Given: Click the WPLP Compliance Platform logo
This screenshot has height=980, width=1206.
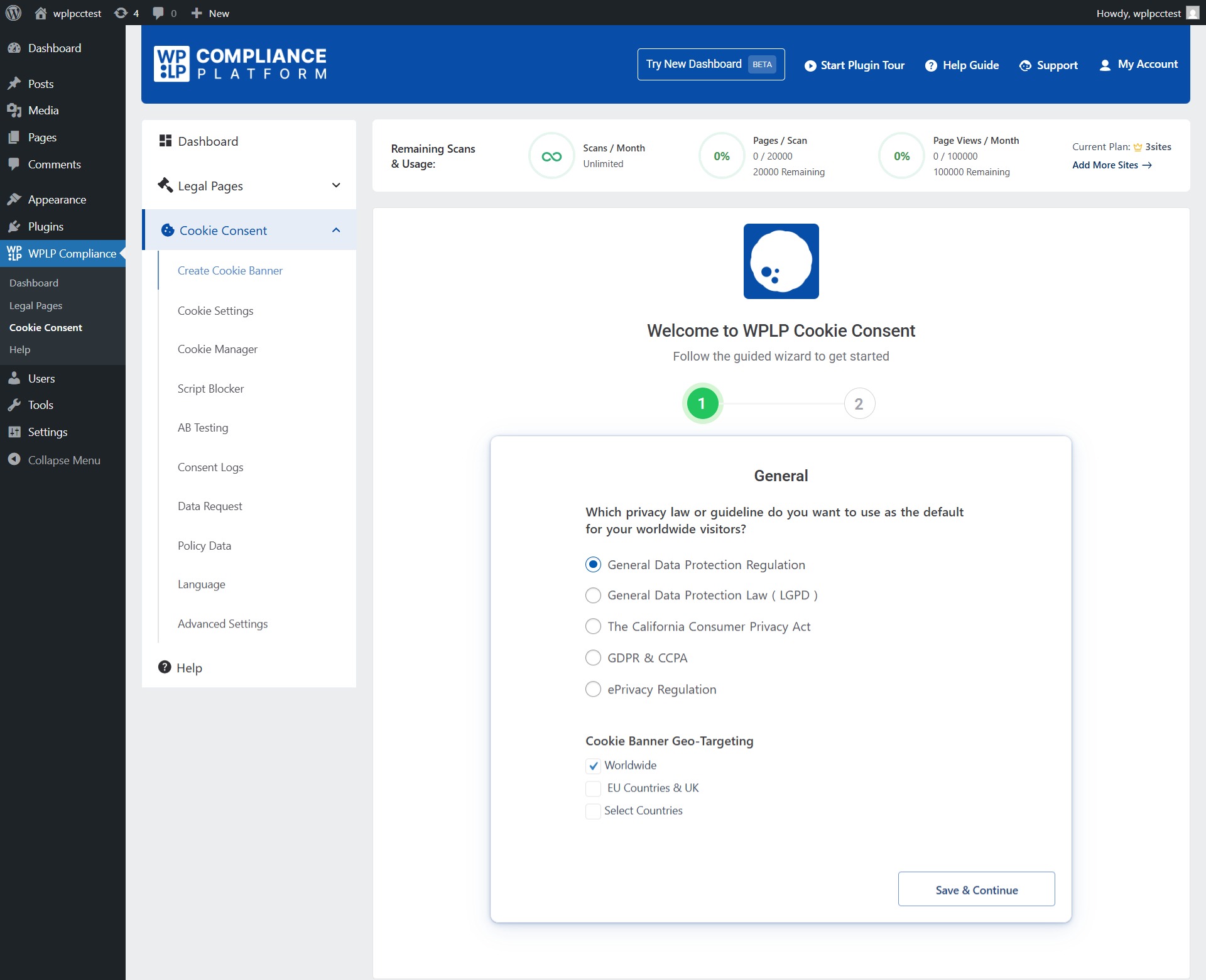Looking at the screenshot, I should (x=240, y=64).
